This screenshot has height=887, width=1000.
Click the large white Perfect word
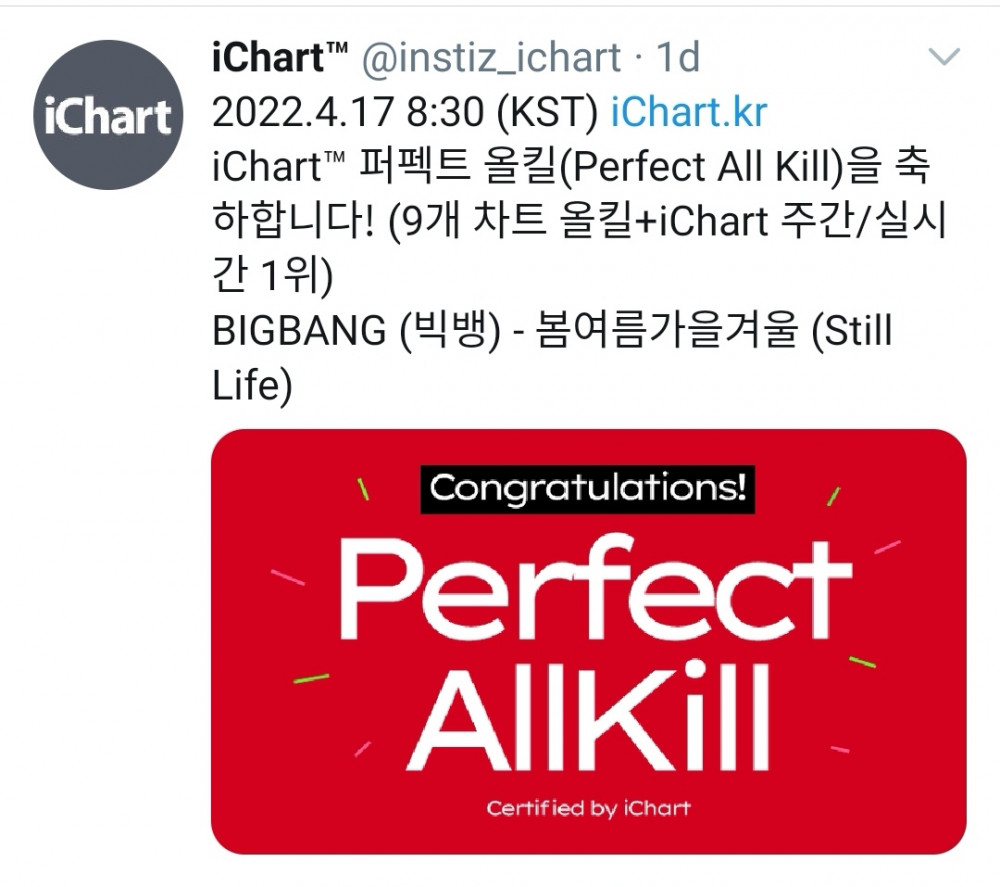point(596,590)
